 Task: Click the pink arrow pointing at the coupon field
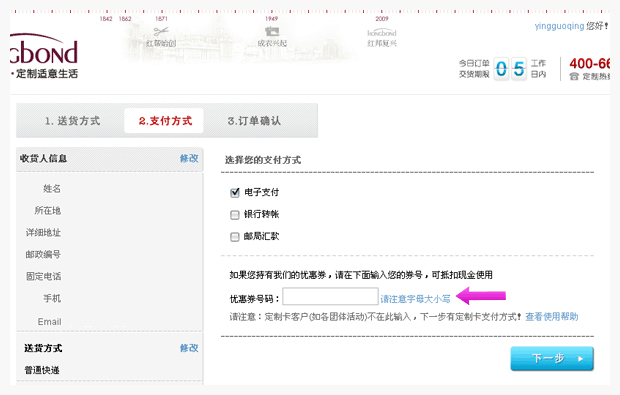(x=481, y=296)
